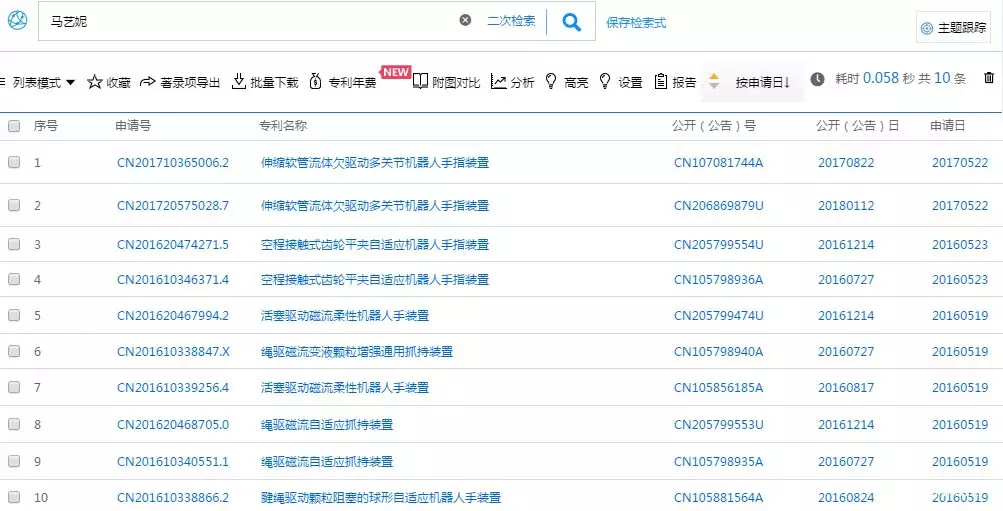Check the checkbox for row 10

click(14, 497)
